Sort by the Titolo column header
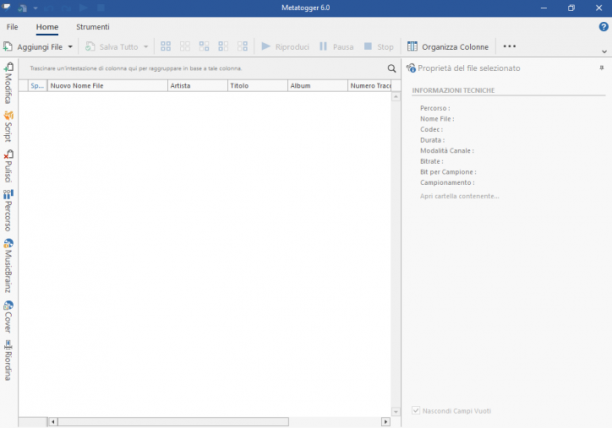Screen dimensions: 612x428 tap(257, 86)
